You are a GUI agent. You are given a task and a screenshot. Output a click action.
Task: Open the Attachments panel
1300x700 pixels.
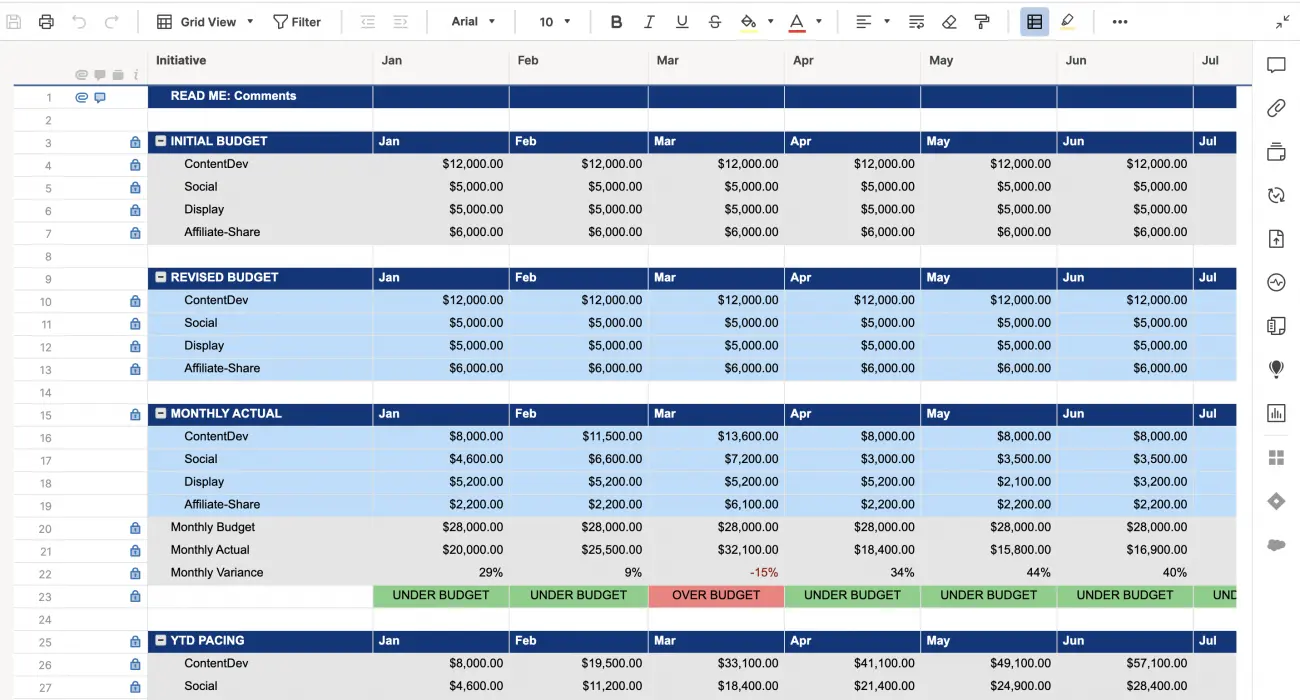pos(1275,108)
